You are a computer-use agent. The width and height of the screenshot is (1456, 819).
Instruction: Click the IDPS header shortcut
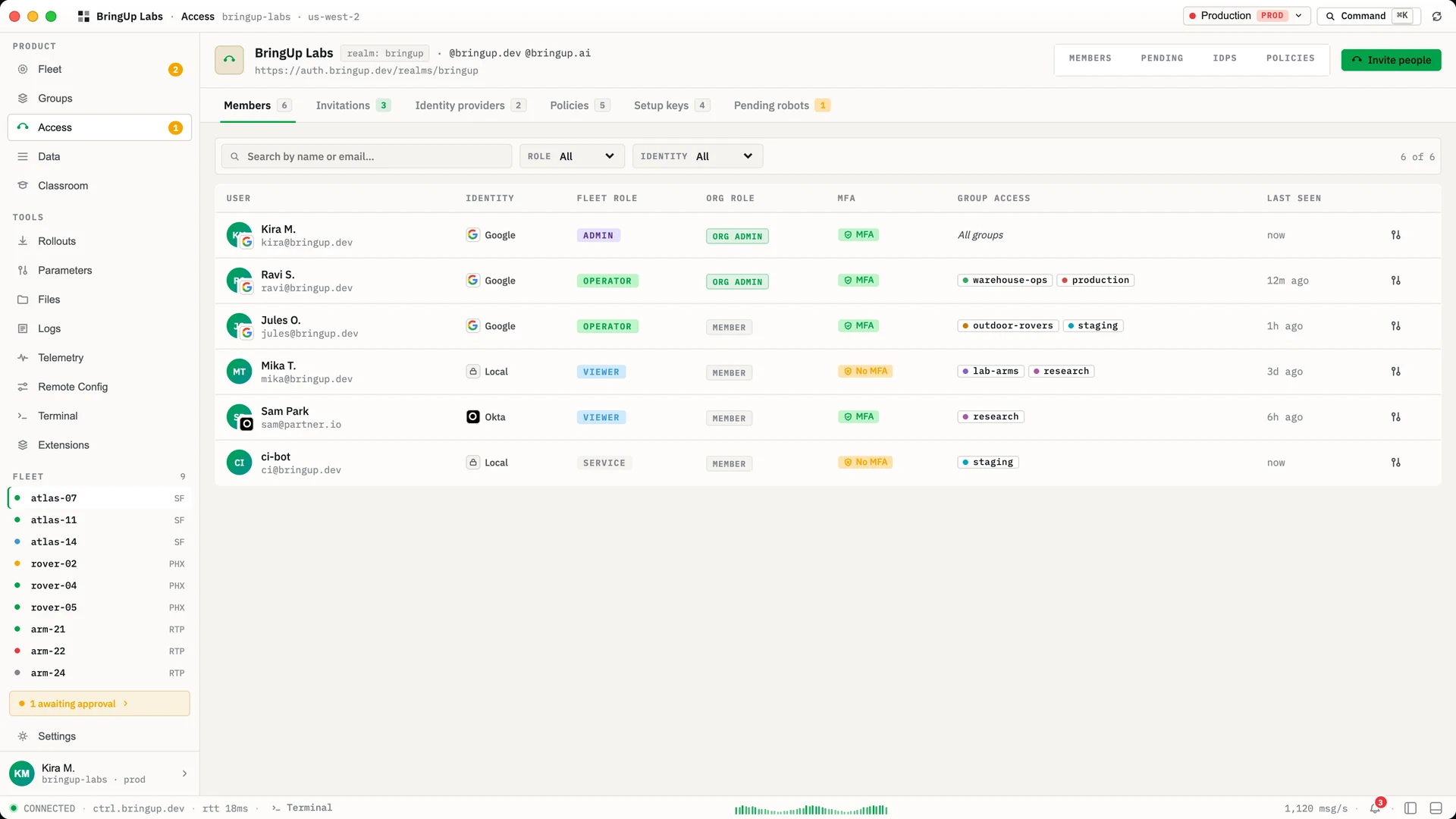(1224, 58)
